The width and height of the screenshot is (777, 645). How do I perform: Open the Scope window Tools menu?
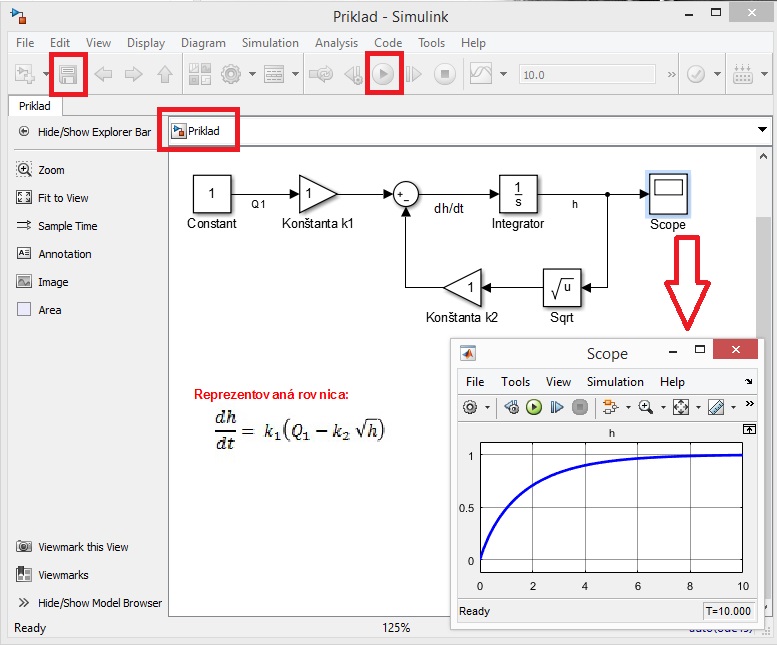click(515, 381)
